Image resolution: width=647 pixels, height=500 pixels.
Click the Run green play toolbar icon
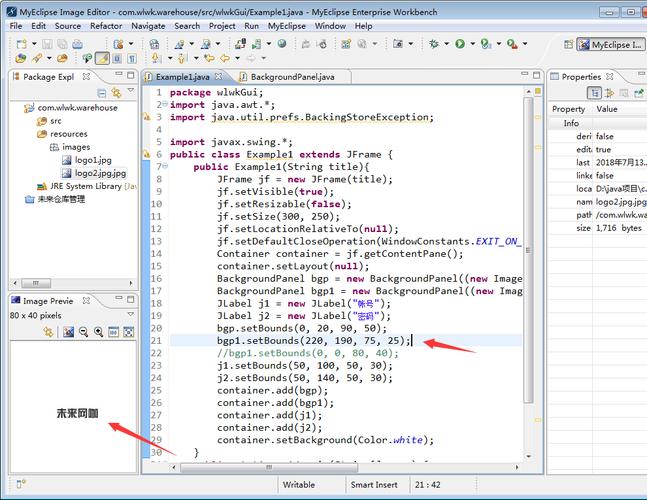click(x=459, y=44)
